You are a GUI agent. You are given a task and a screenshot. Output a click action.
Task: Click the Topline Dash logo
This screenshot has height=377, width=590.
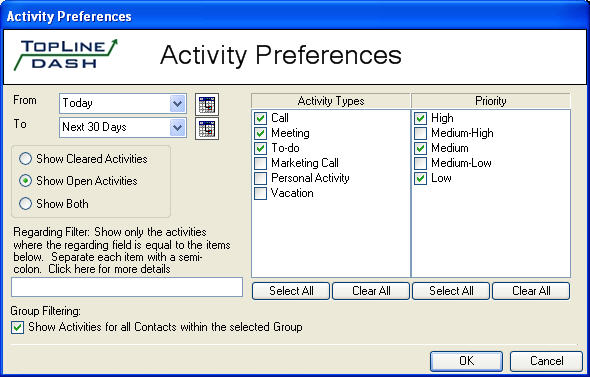(x=66, y=55)
